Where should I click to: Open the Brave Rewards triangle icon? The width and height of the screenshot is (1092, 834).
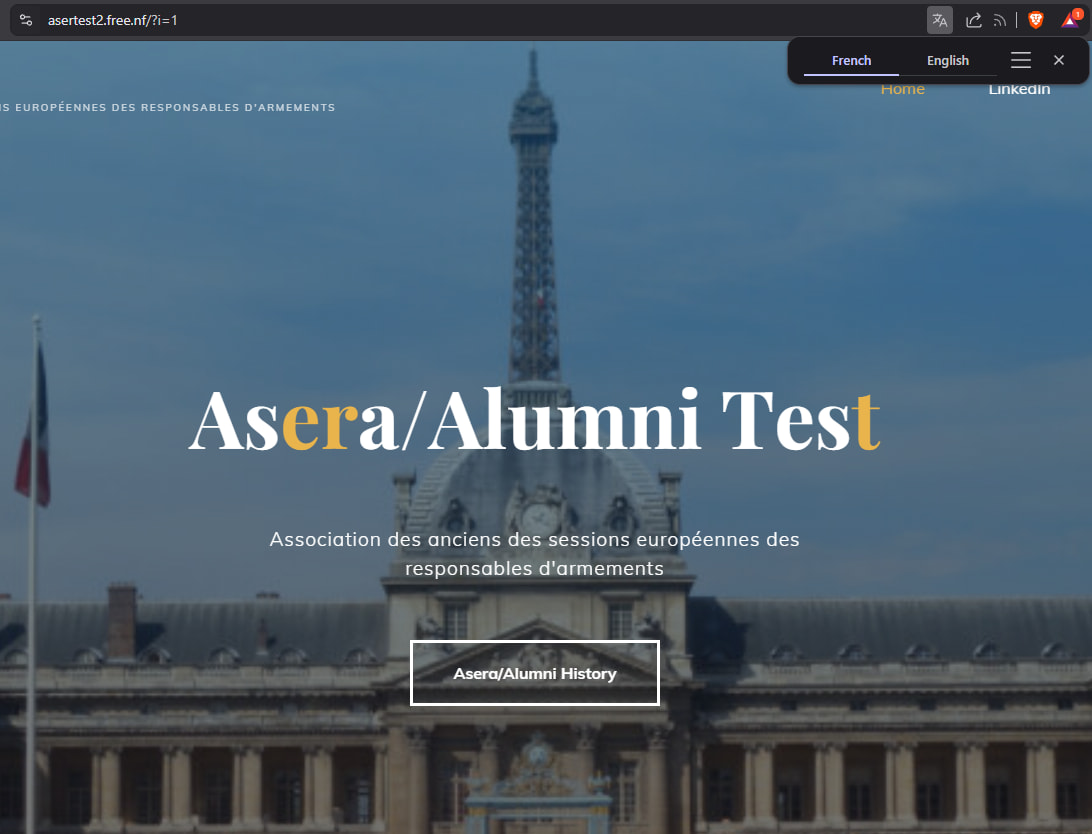coord(1070,19)
